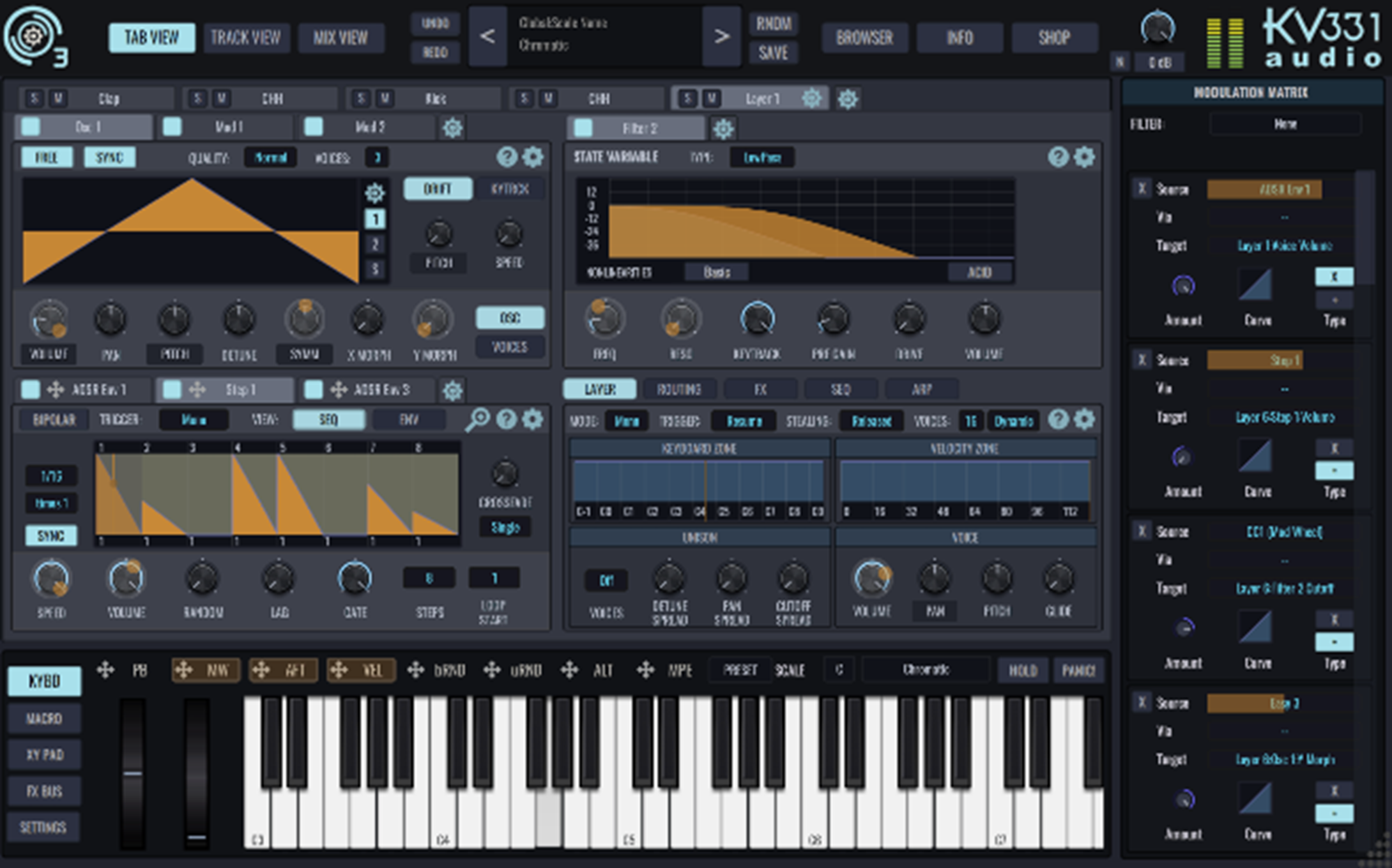Open filter panel settings gear
1392x868 pixels.
pos(1084,157)
